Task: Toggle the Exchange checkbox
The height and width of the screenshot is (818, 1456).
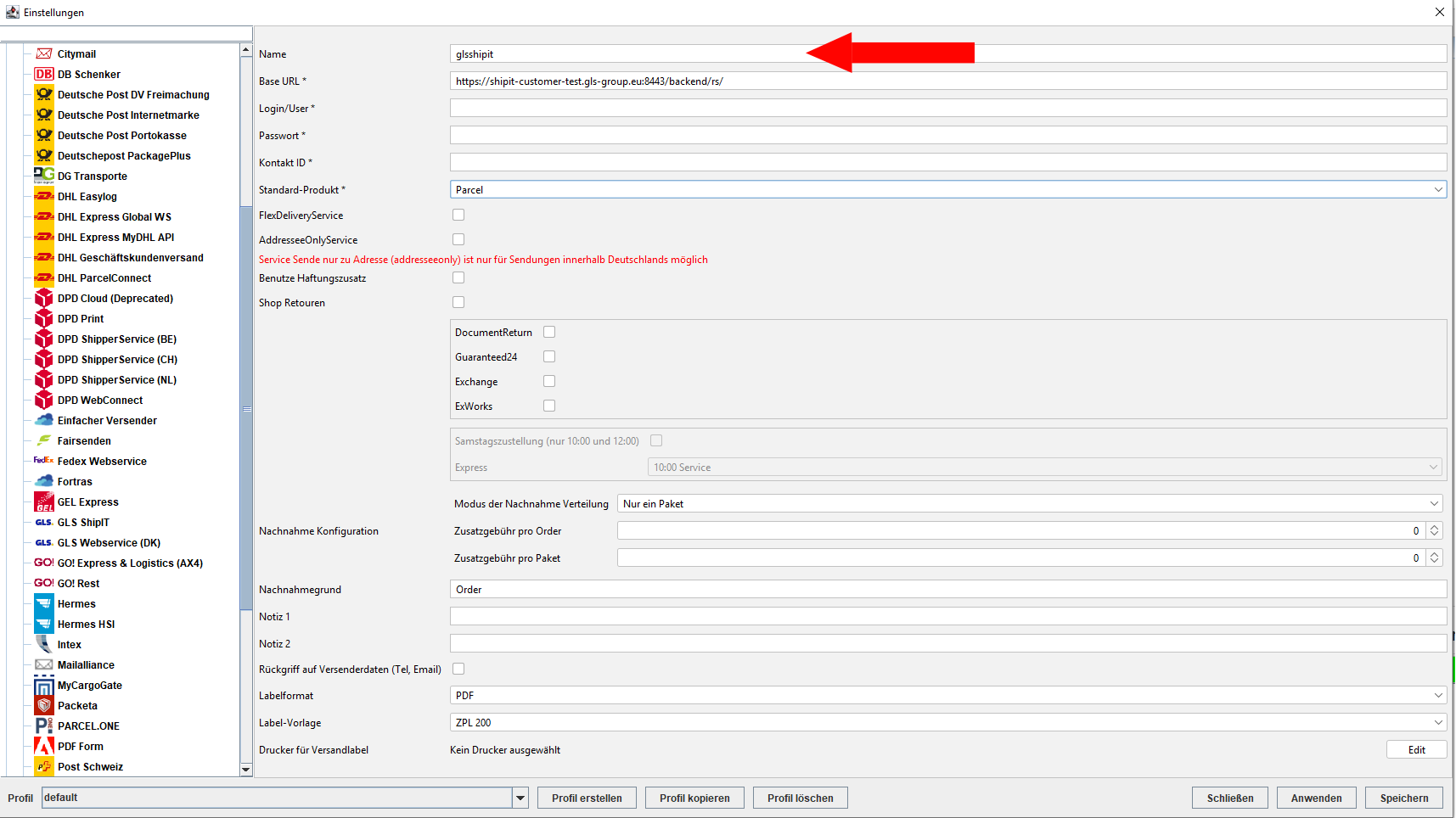Action: click(549, 381)
